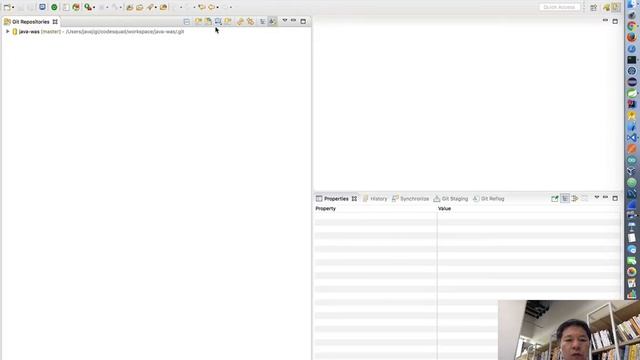Toggle Link with Editor and Selection
This screenshot has width=640, height=360.
coord(250,21)
